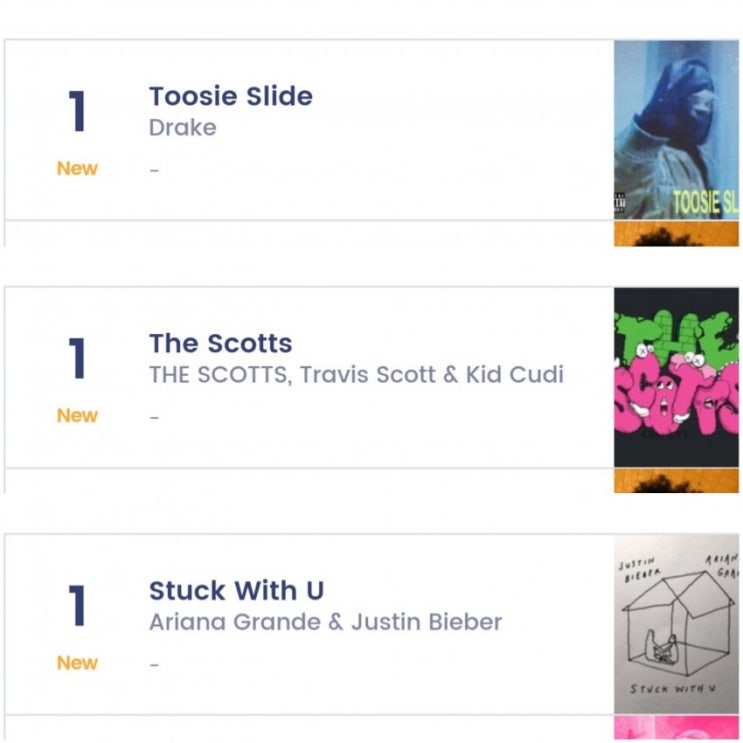Open the Stuck With U song title
Image resolution: width=743 pixels, height=743 pixels.
[236, 591]
